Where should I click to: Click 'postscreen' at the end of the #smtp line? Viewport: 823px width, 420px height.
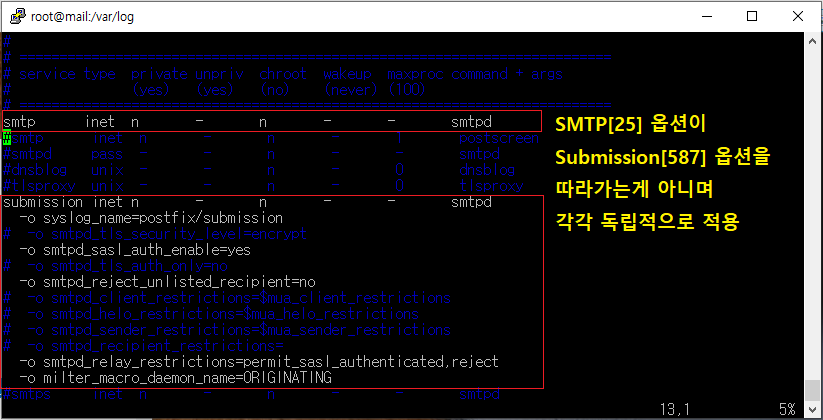point(499,139)
